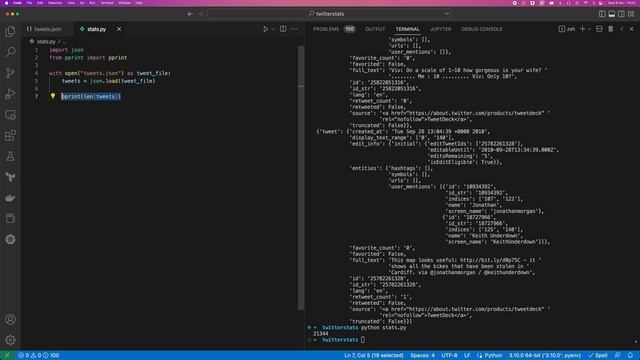Image resolution: width=640 pixels, height=360 pixels.
Task: Open Remote Explorer view
Action: click(x=10, y=115)
